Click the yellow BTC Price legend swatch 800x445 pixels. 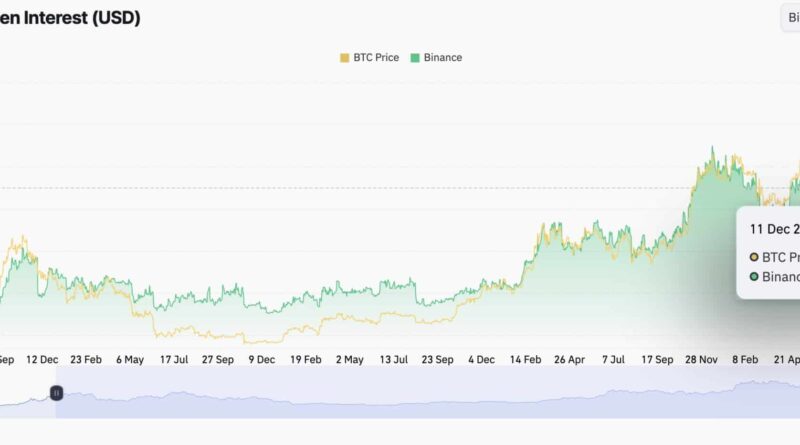click(346, 58)
